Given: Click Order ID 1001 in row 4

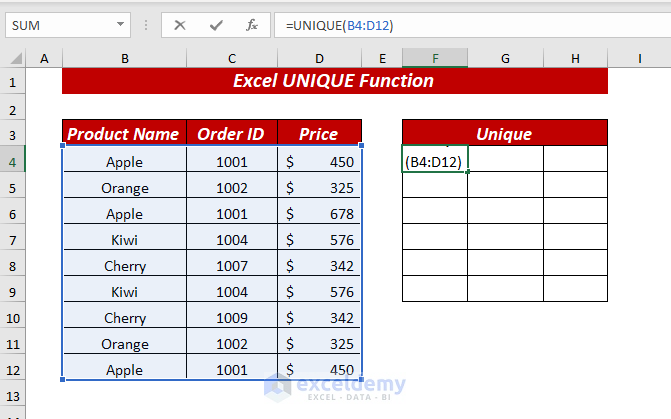Looking at the screenshot, I should click(232, 159).
